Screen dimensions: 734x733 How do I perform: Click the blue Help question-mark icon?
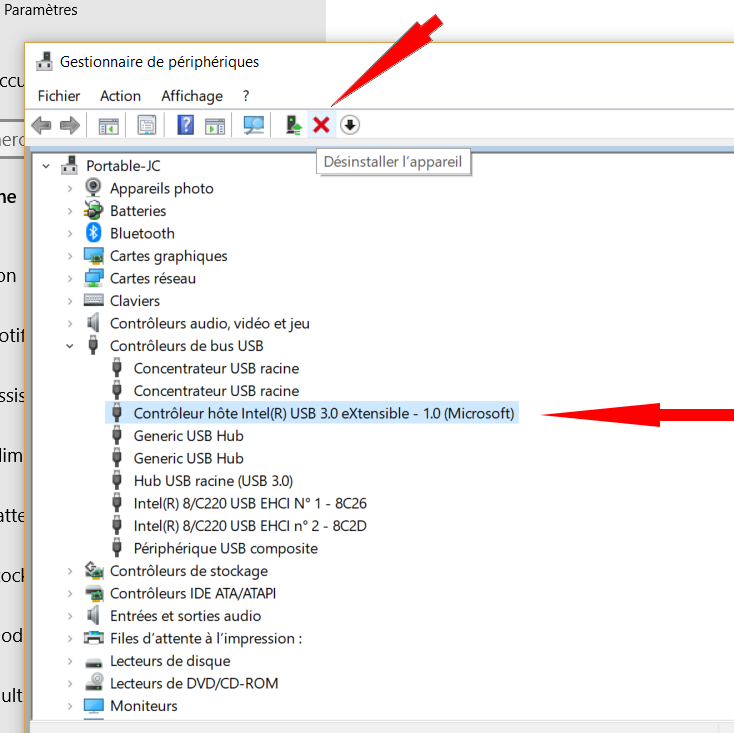tap(185, 125)
